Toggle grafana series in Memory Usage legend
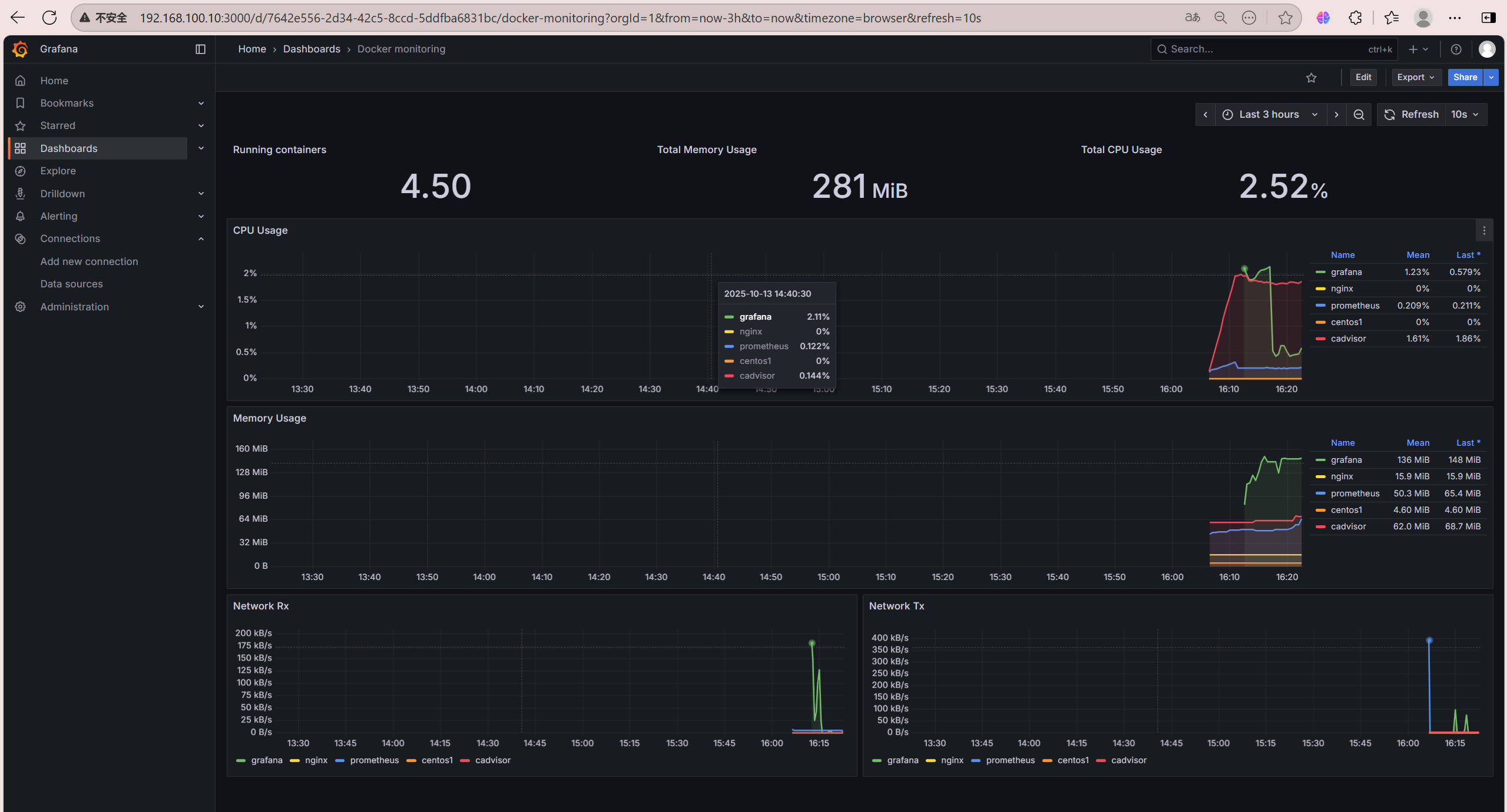Screen dimensions: 1507x812 (1346, 460)
